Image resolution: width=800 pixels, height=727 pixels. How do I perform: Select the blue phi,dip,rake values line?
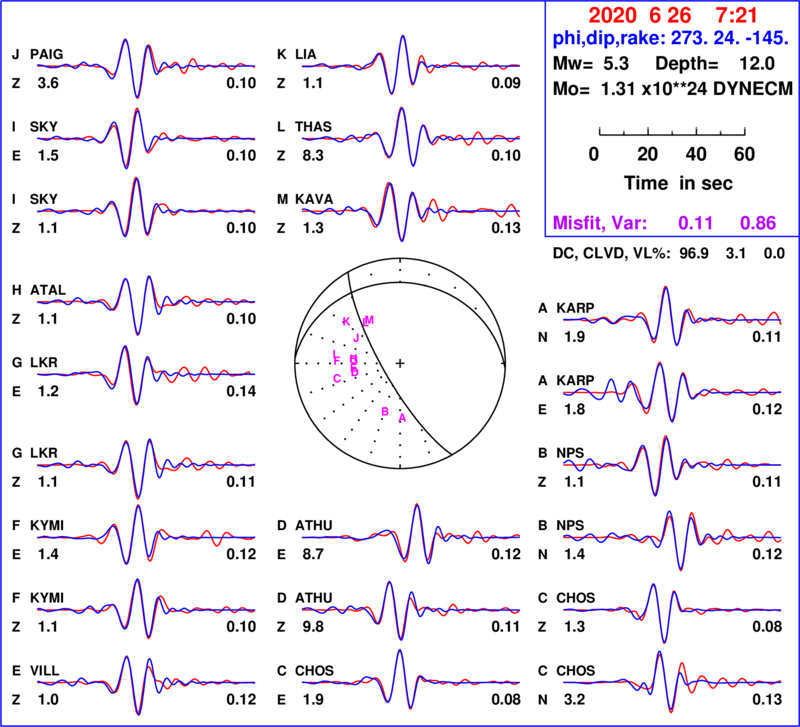point(671,38)
